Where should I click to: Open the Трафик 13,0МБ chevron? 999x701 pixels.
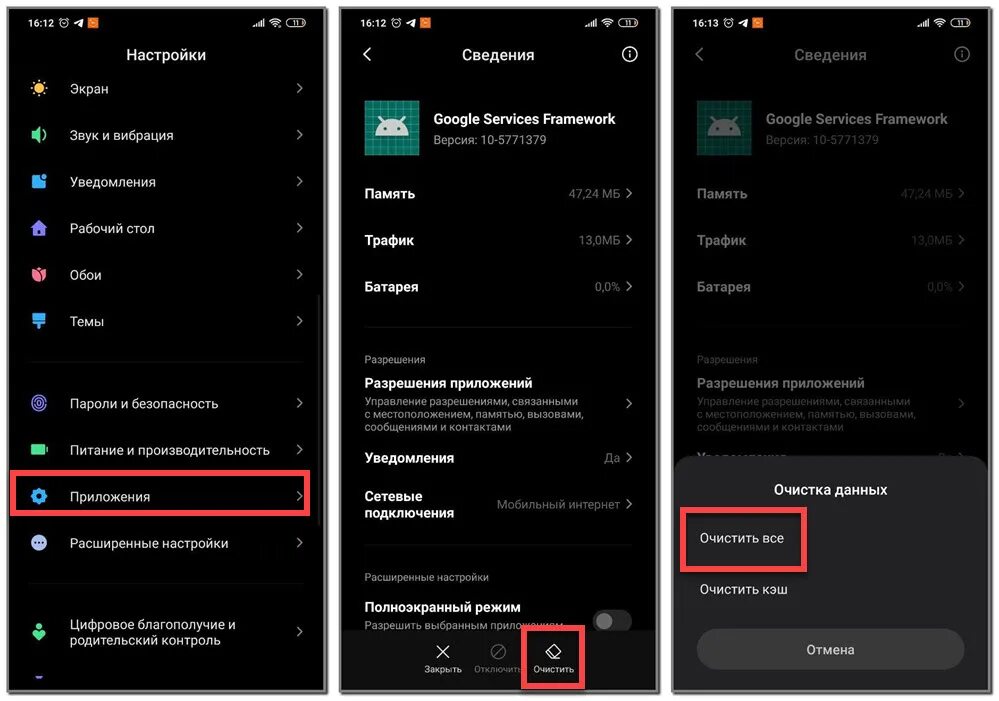point(629,240)
